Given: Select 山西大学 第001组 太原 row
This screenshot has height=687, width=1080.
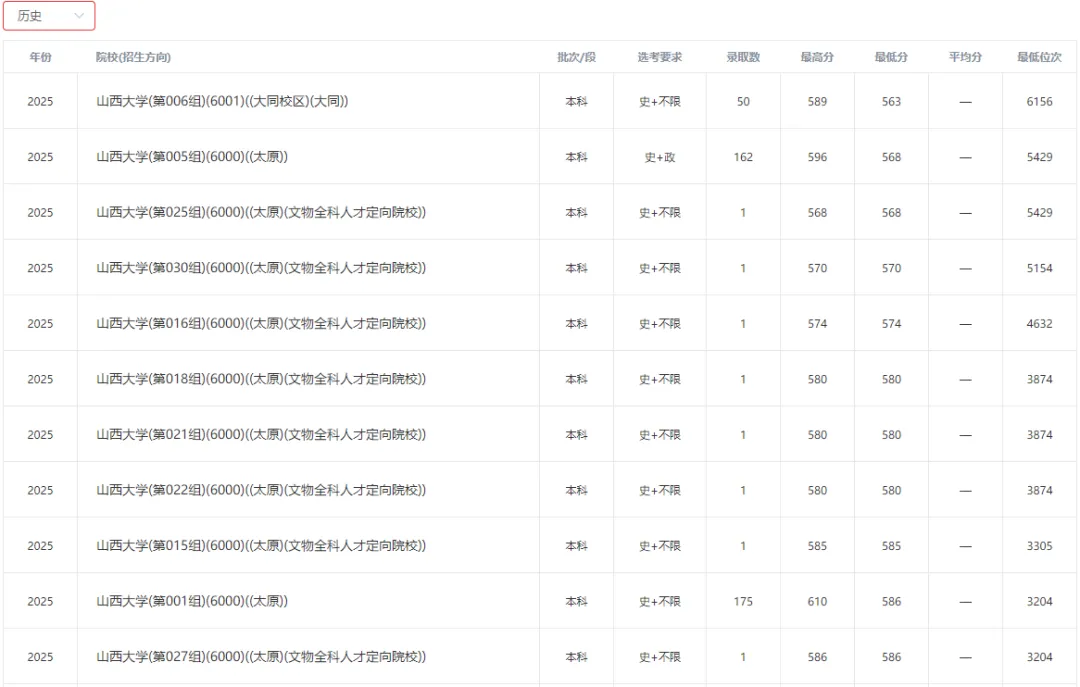Looking at the screenshot, I should pyautogui.click(x=540, y=602).
